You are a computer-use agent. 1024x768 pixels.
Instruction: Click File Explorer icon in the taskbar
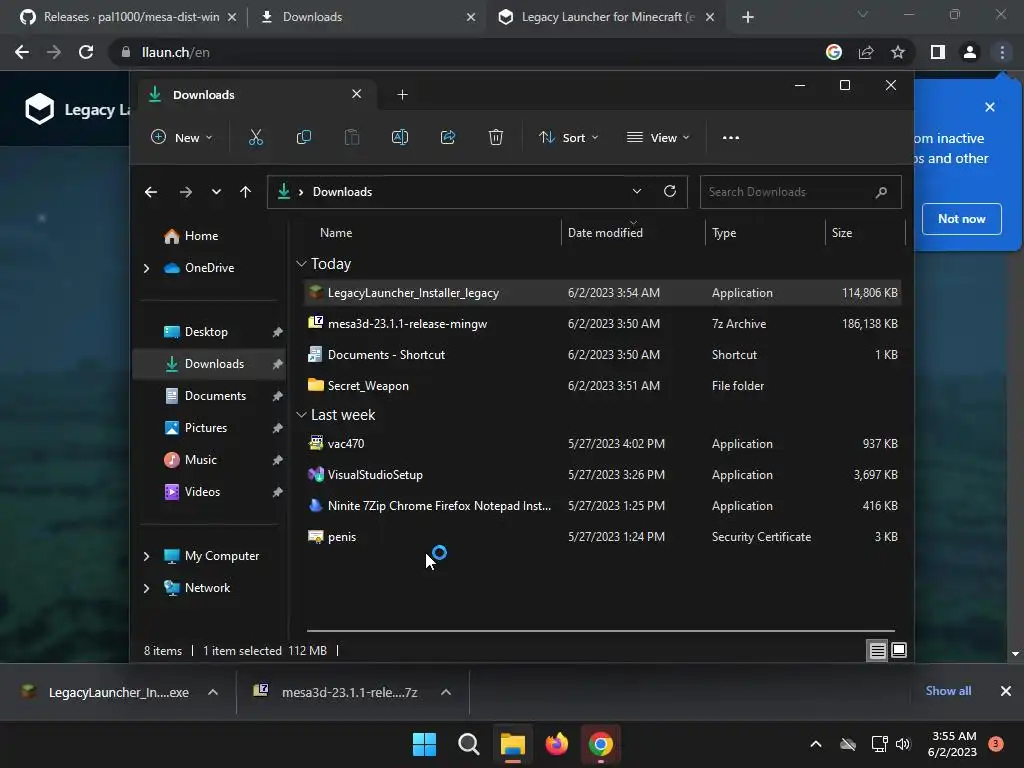point(513,744)
